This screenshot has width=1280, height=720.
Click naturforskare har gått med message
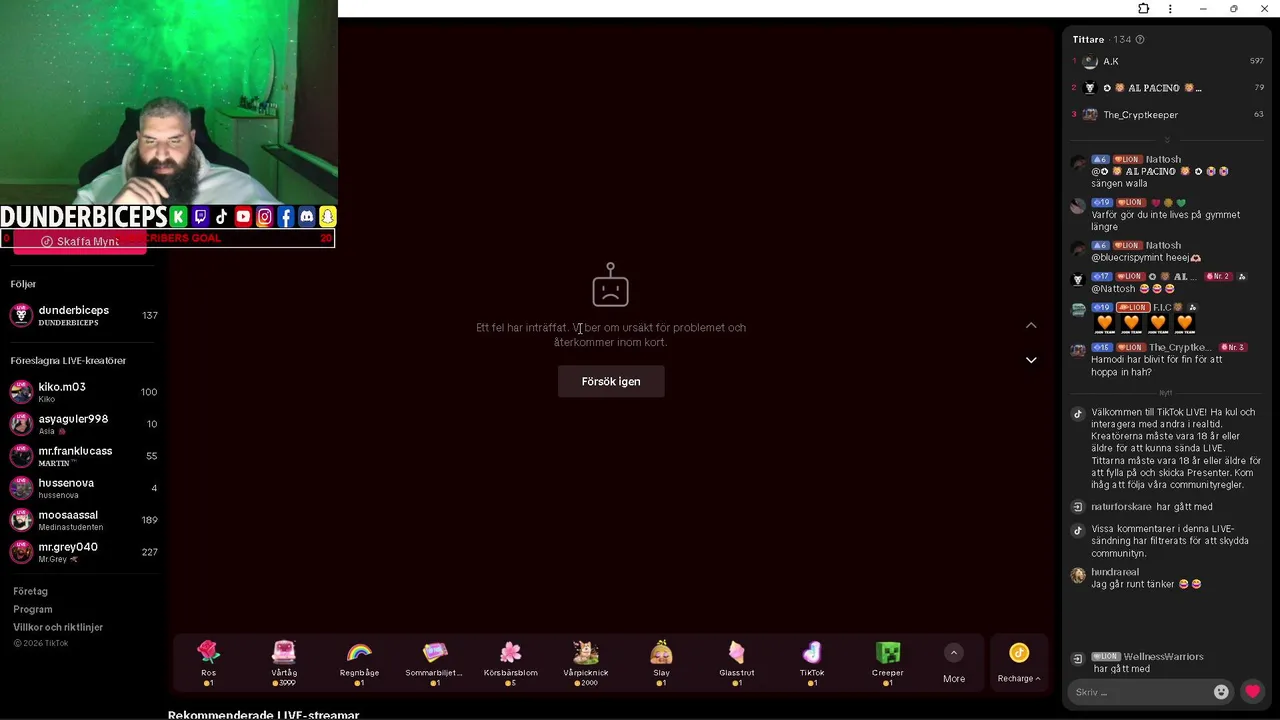[1151, 507]
